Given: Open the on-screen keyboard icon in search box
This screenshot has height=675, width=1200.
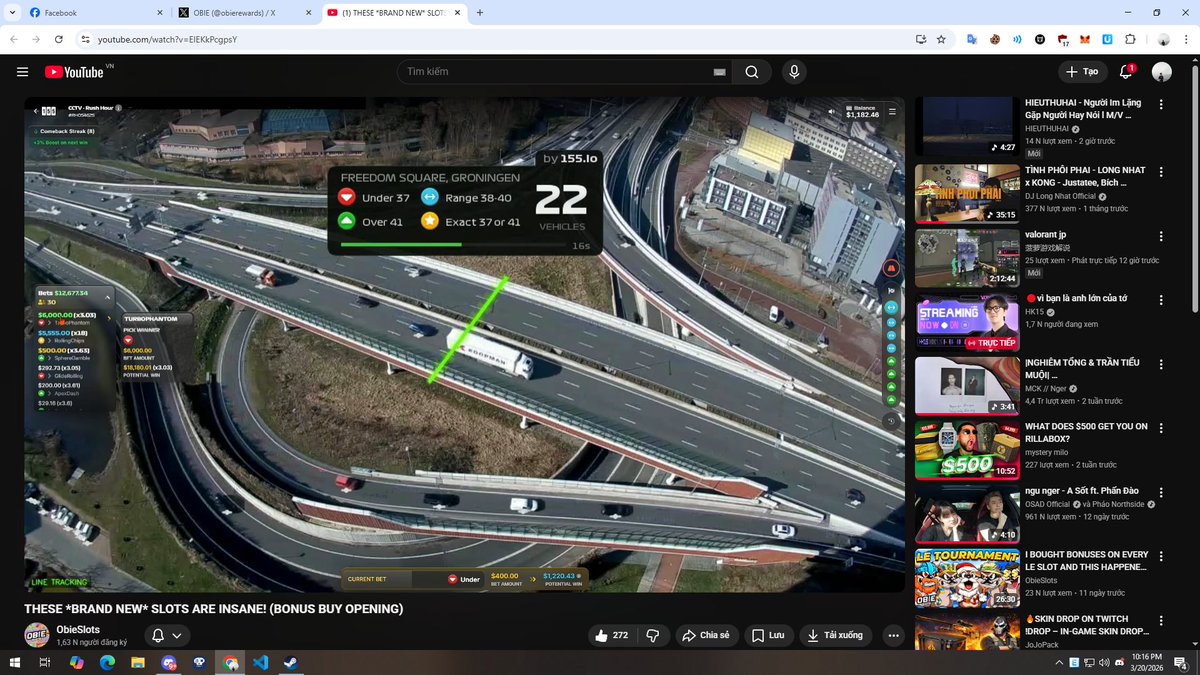Looking at the screenshot, I should pyautogui.click(x=719, y=72).
